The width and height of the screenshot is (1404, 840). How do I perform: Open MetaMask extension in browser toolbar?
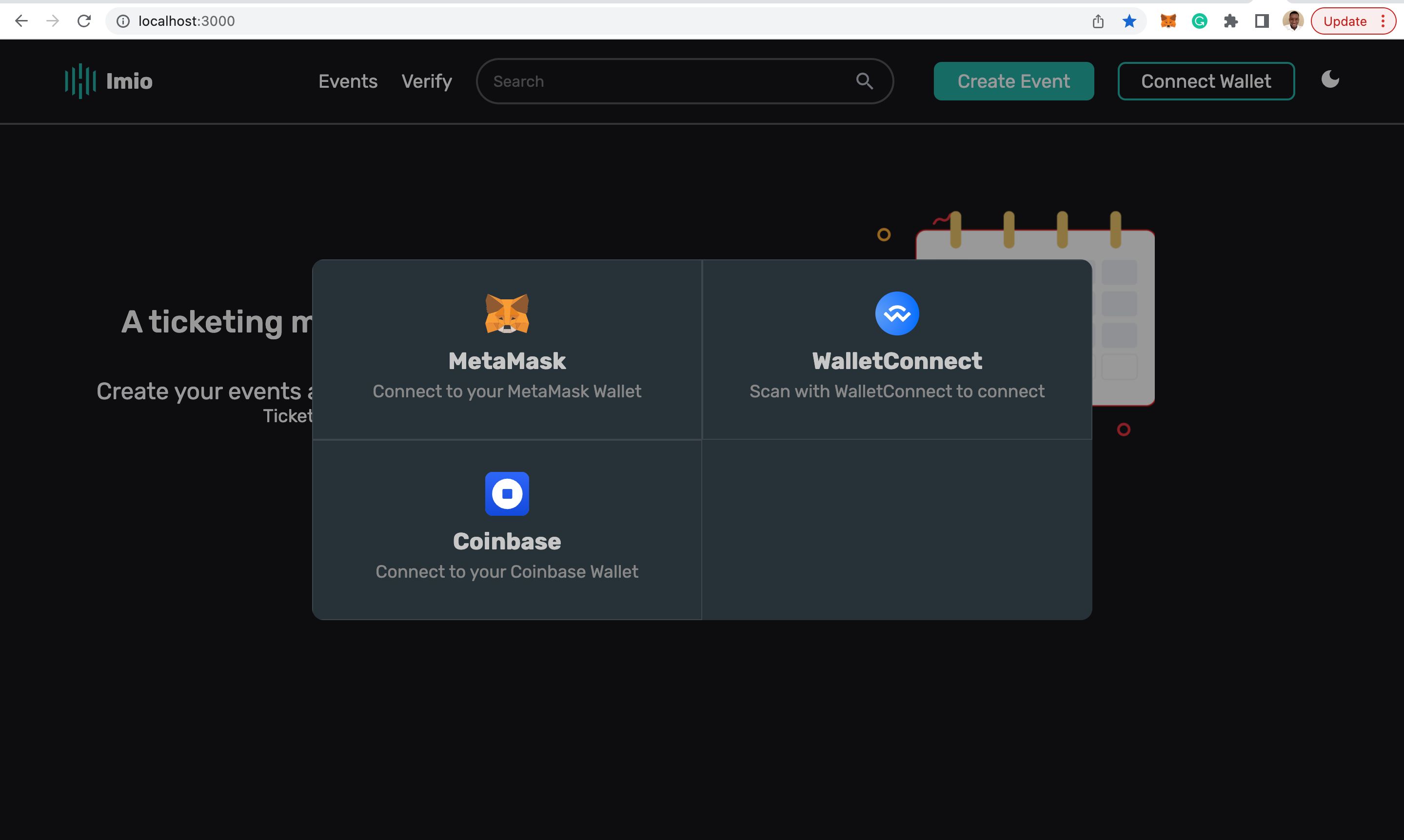coord(1168,21)
